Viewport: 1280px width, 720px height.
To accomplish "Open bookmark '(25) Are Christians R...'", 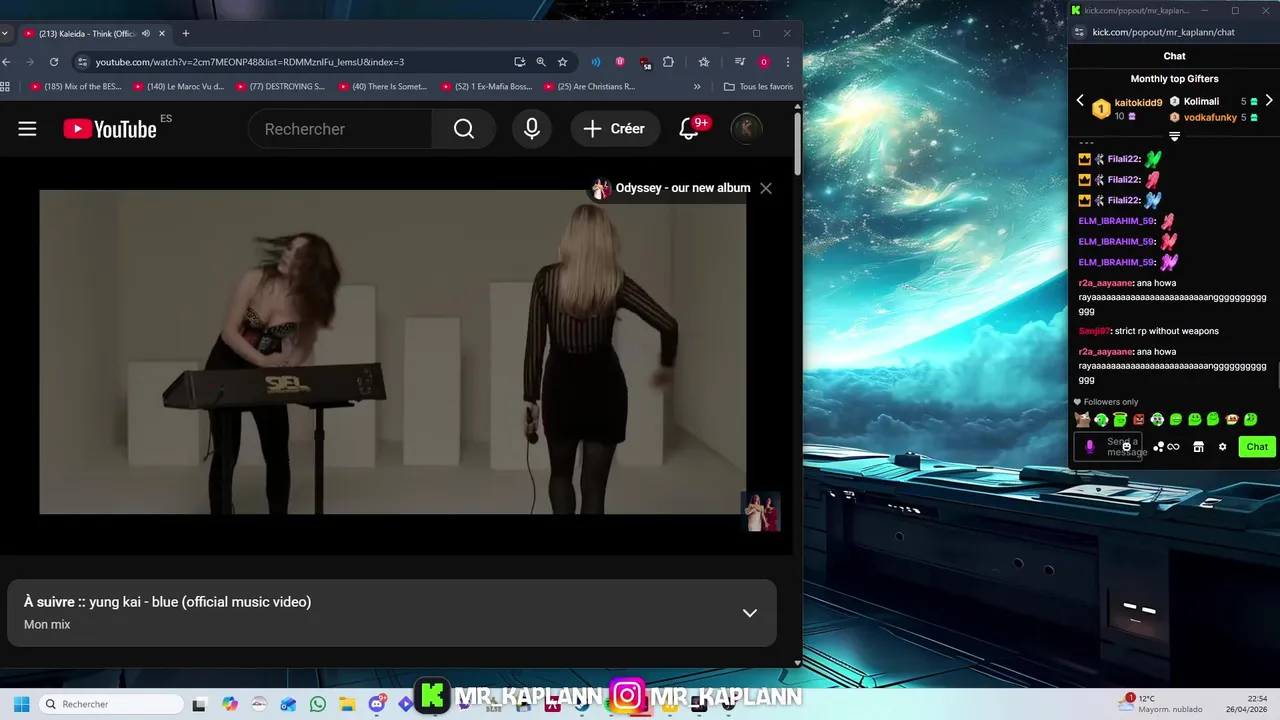I will click(589, 87).
